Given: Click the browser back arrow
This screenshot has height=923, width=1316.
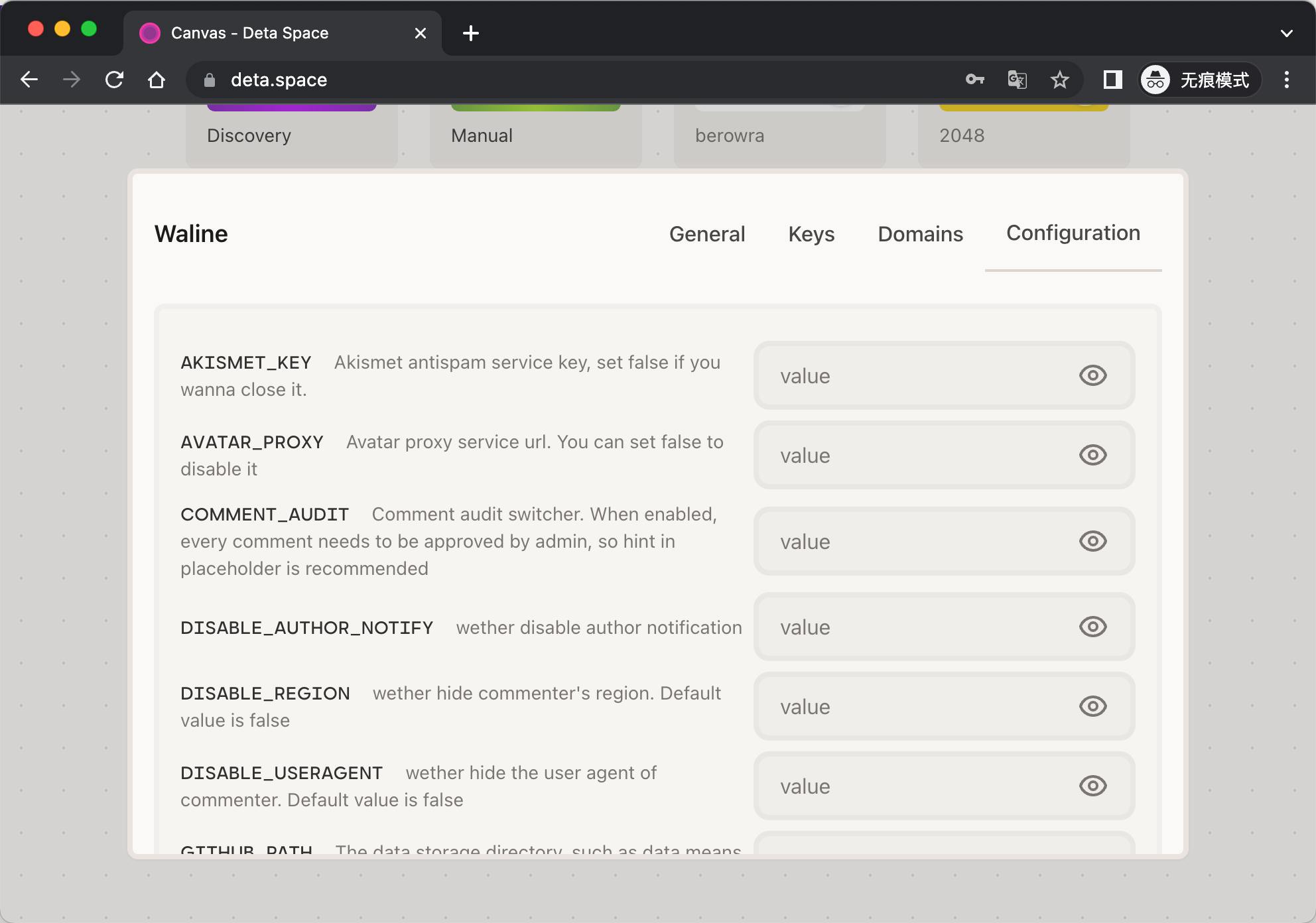Looking at the screenshot, I should (x=29, y=80).
